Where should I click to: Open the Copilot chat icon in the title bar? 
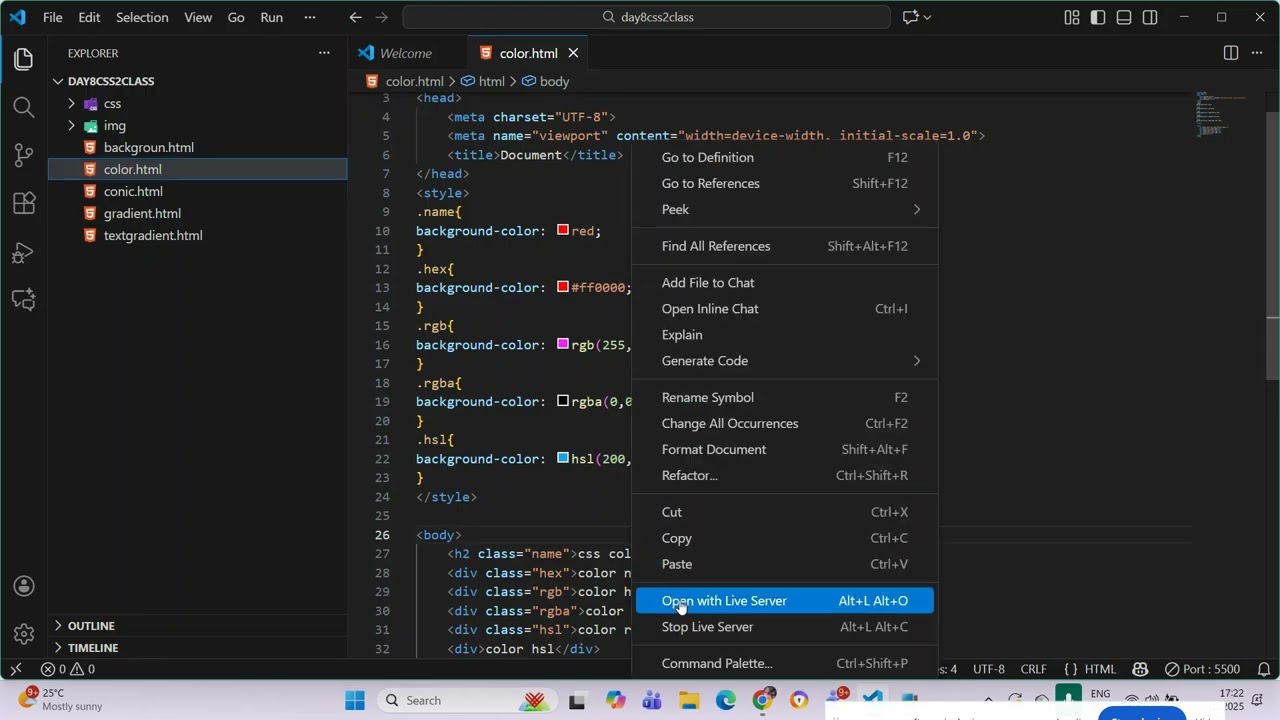(x=911, y=17)
